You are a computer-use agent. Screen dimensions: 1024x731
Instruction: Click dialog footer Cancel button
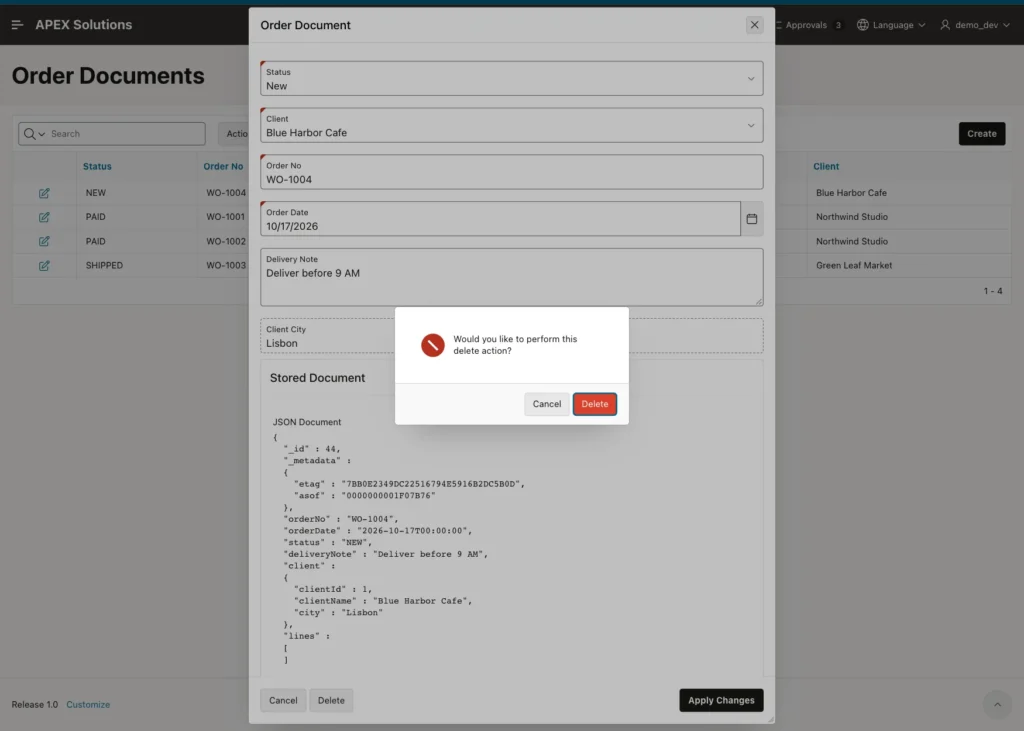pyautogui.click(x=283, y=700)
